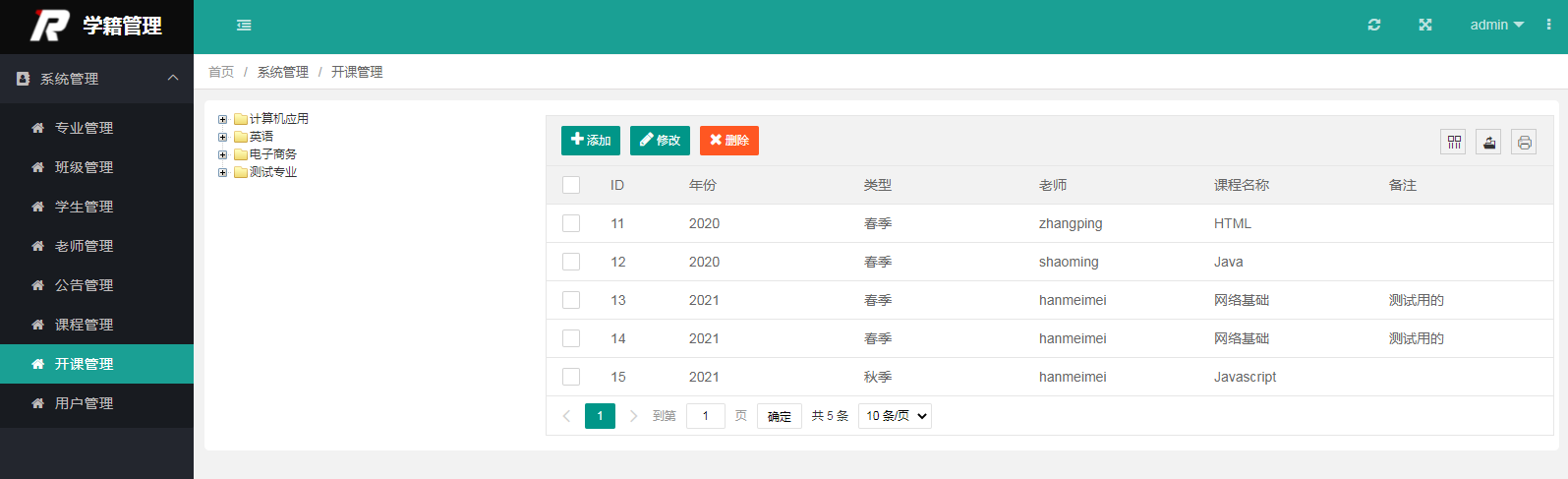Click home icon beside 用户管理
This screenshot has height=479, width=1568.
pos(37,403)
